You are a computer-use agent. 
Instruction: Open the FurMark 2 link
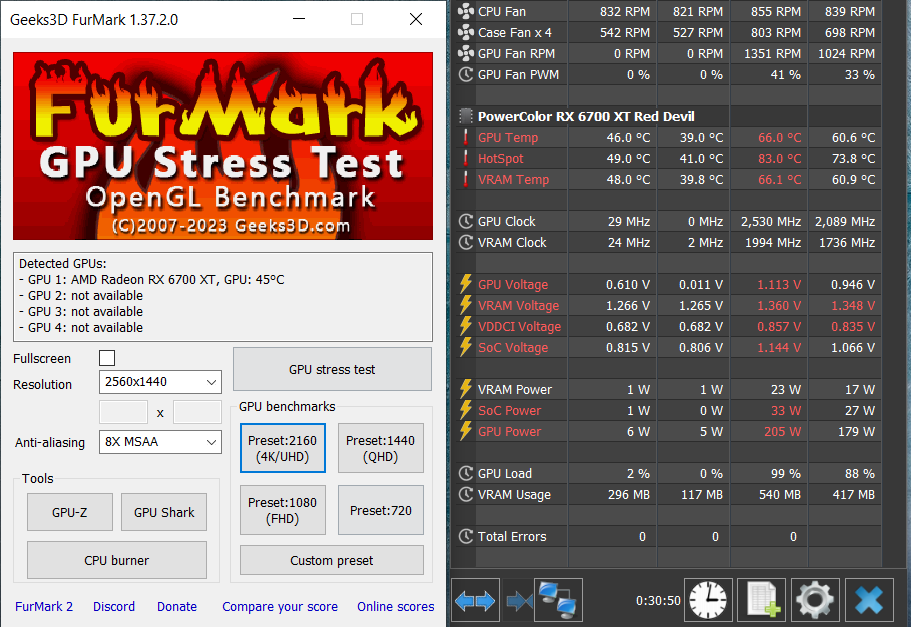pos(44,607)
